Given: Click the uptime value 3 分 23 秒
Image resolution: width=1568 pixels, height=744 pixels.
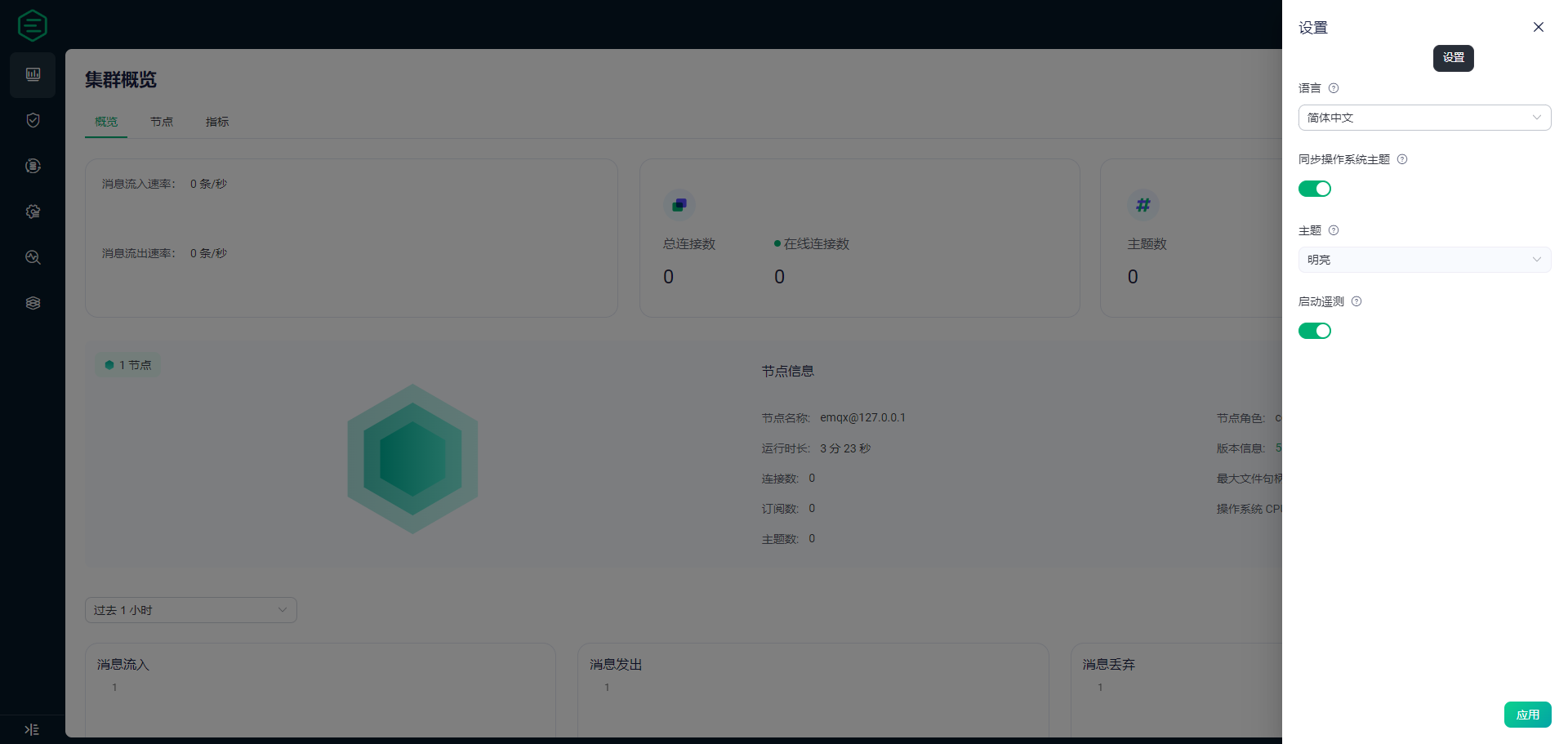Looking at the screenshot, I should 845,448.
